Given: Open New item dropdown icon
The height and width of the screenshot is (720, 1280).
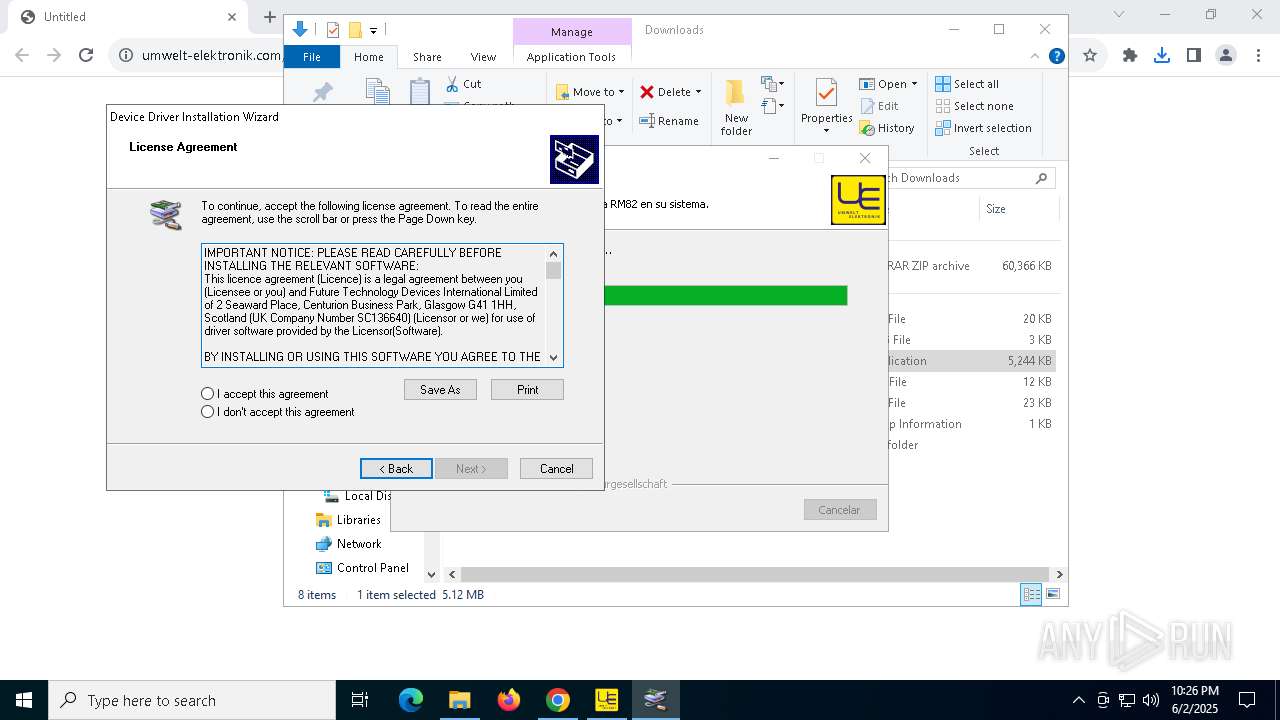Looking at the screenshot, I should click(773, 84).
